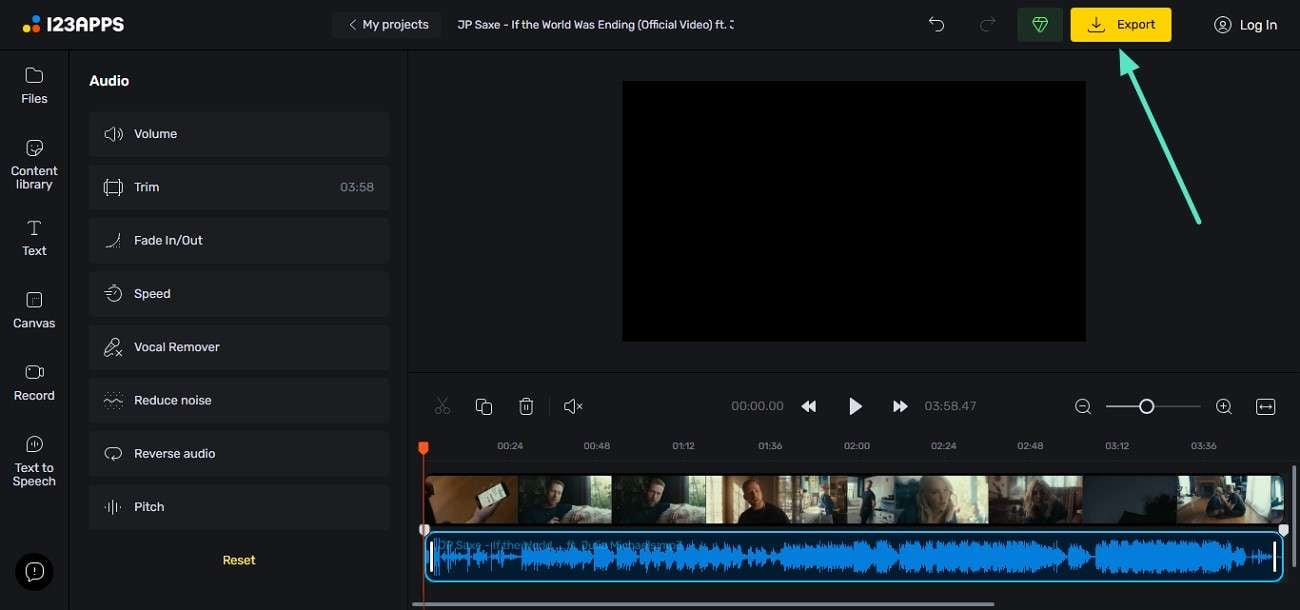This screenshot has width=1300, height=610.
Task: Click the project title field
Action: pyautogui.click(x=596, y=24)
